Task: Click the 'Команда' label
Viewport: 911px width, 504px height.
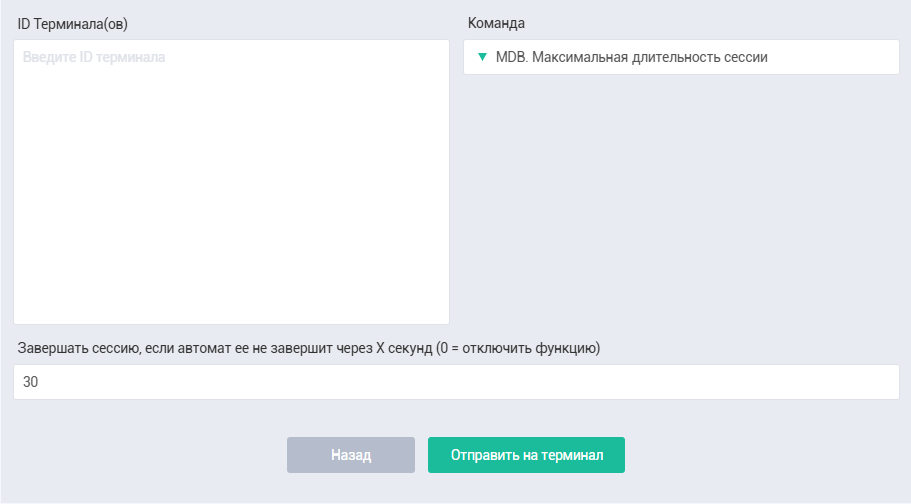Action: point(496,23)
